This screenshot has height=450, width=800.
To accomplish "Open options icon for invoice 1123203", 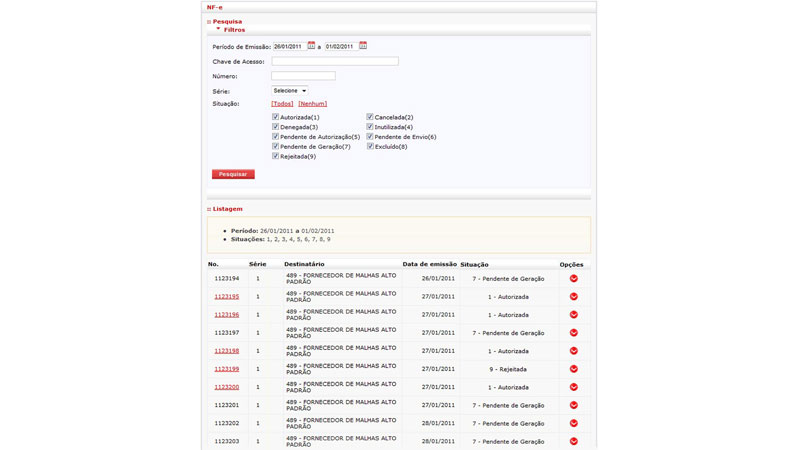I will click(x=573, y=441).
